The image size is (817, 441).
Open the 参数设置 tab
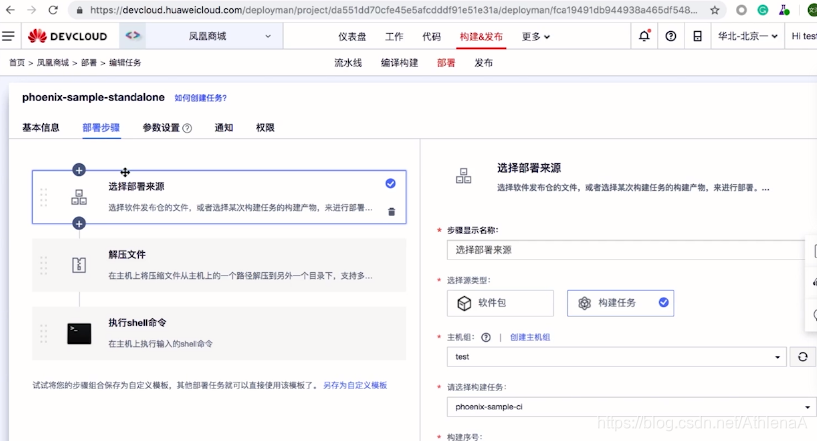(x=161, y=128)
